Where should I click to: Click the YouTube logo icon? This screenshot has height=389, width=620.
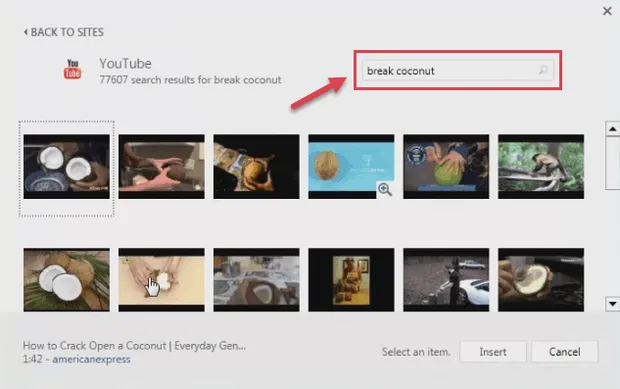click(x=73, y=69)
